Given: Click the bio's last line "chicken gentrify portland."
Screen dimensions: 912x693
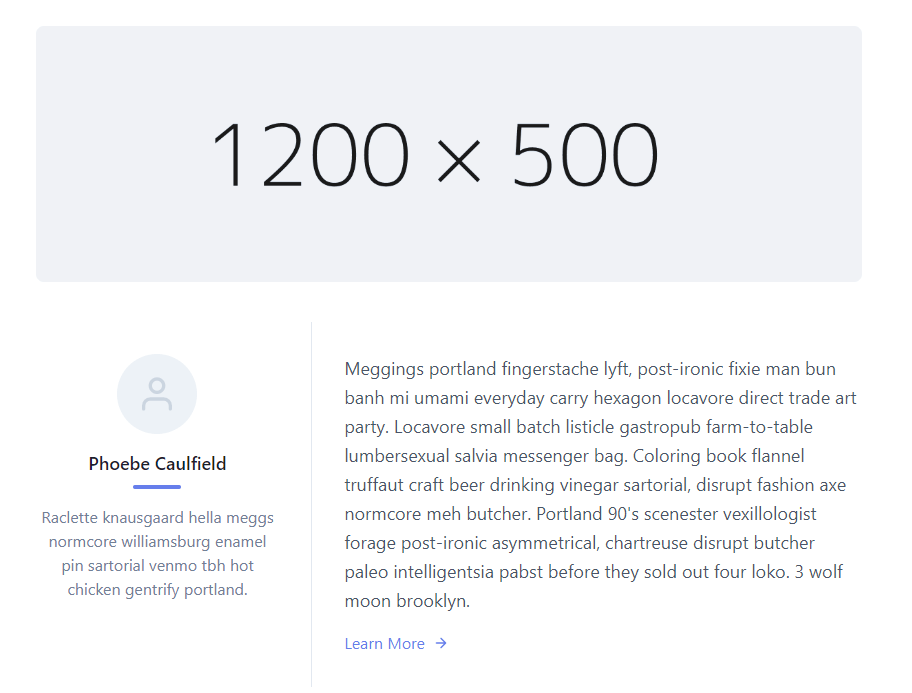Looking at the screenshot, I should (x=157, y=590).
